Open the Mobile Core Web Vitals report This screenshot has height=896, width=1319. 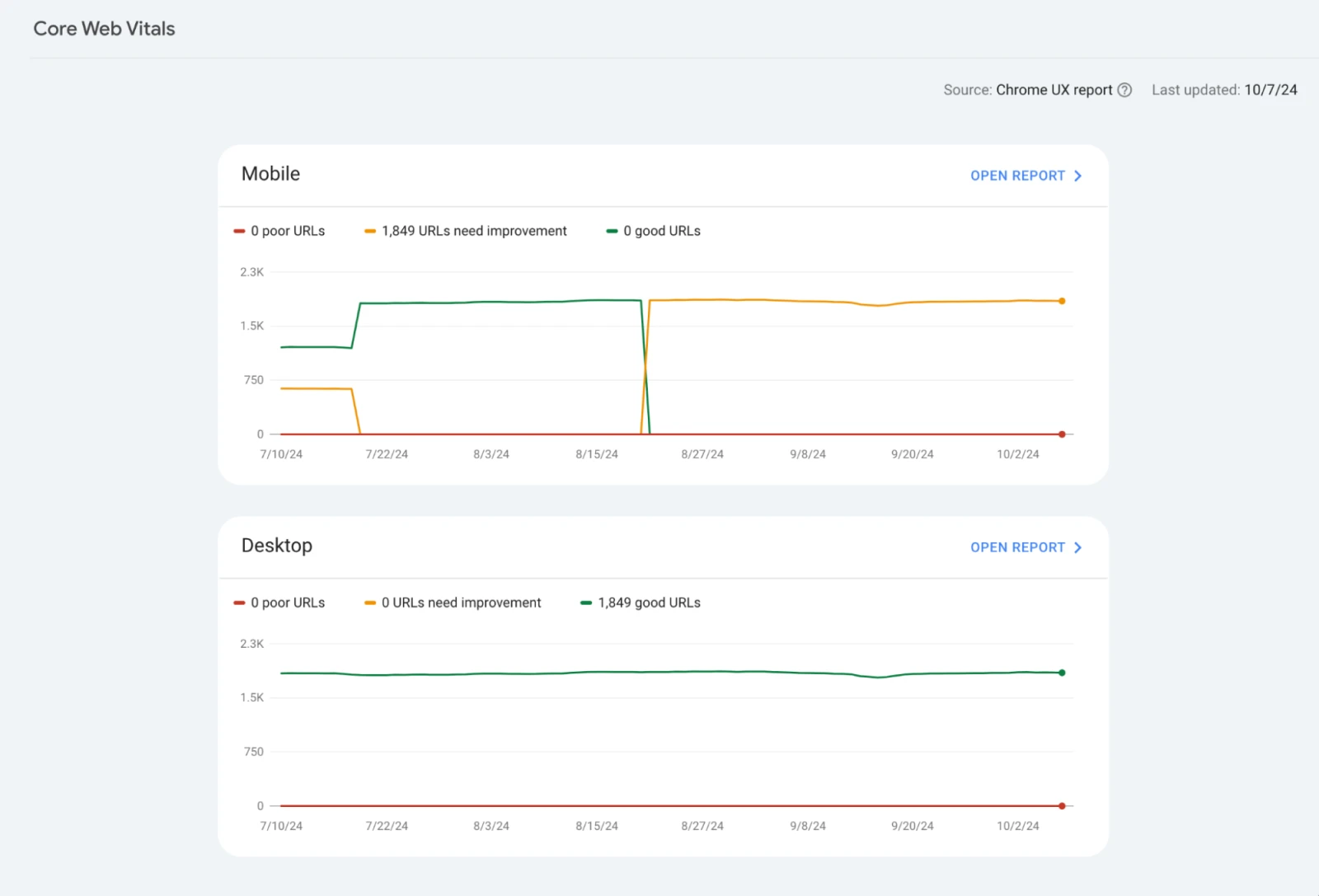[1026, 176]
